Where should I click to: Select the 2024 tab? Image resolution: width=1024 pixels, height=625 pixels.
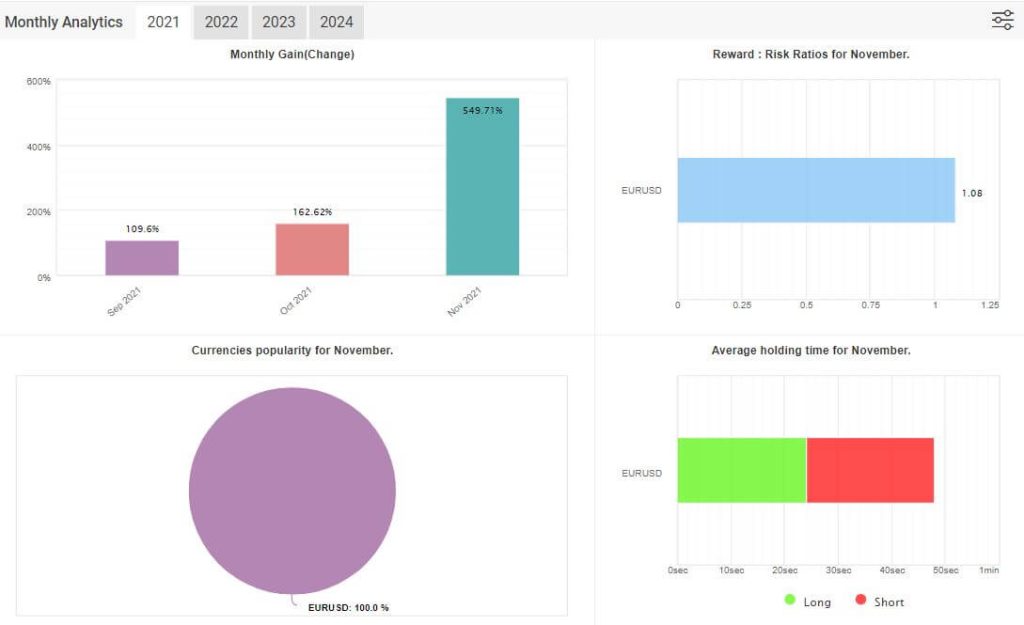coord(337,22)
